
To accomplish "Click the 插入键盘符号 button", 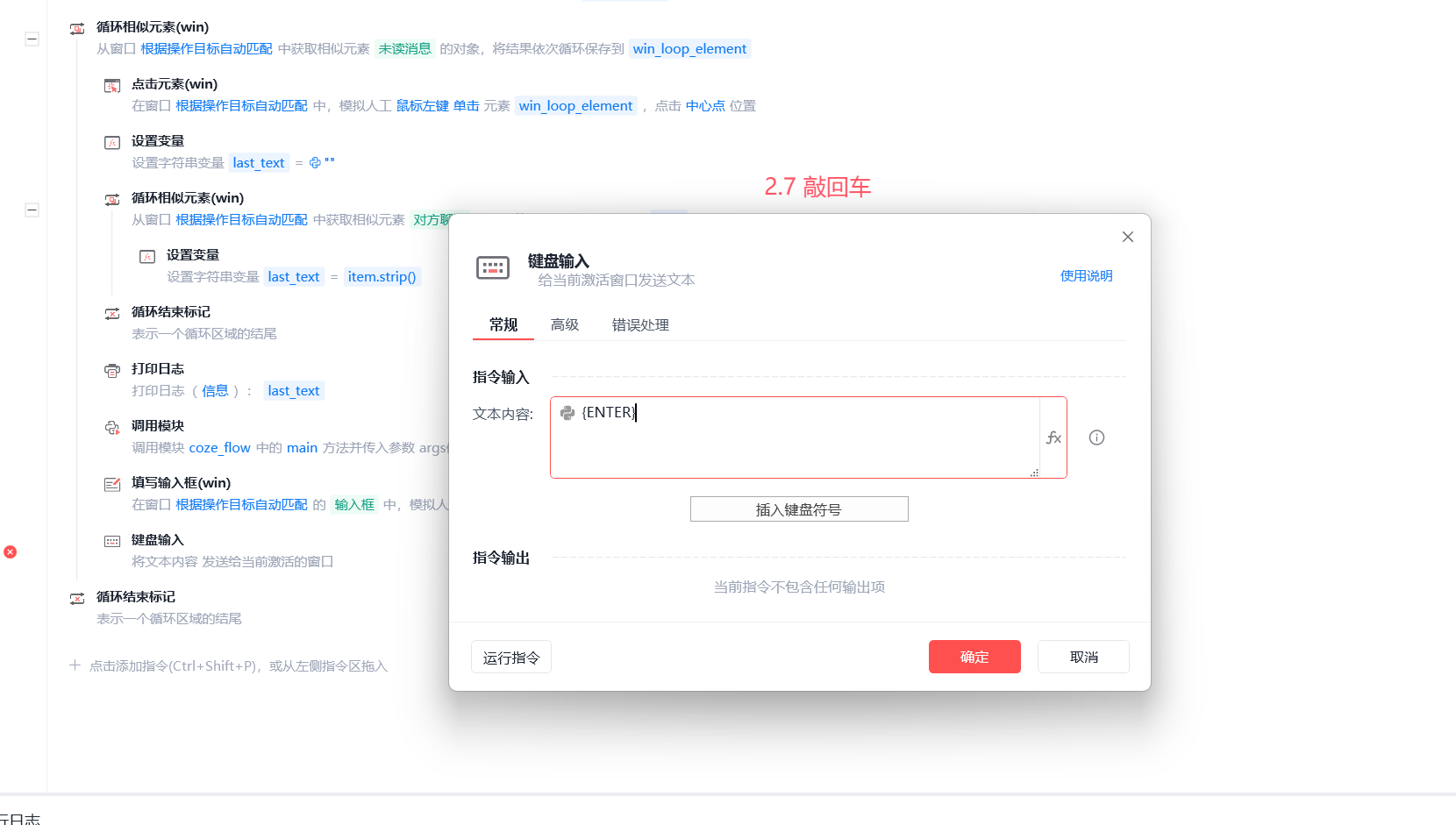I will point(799,509).
